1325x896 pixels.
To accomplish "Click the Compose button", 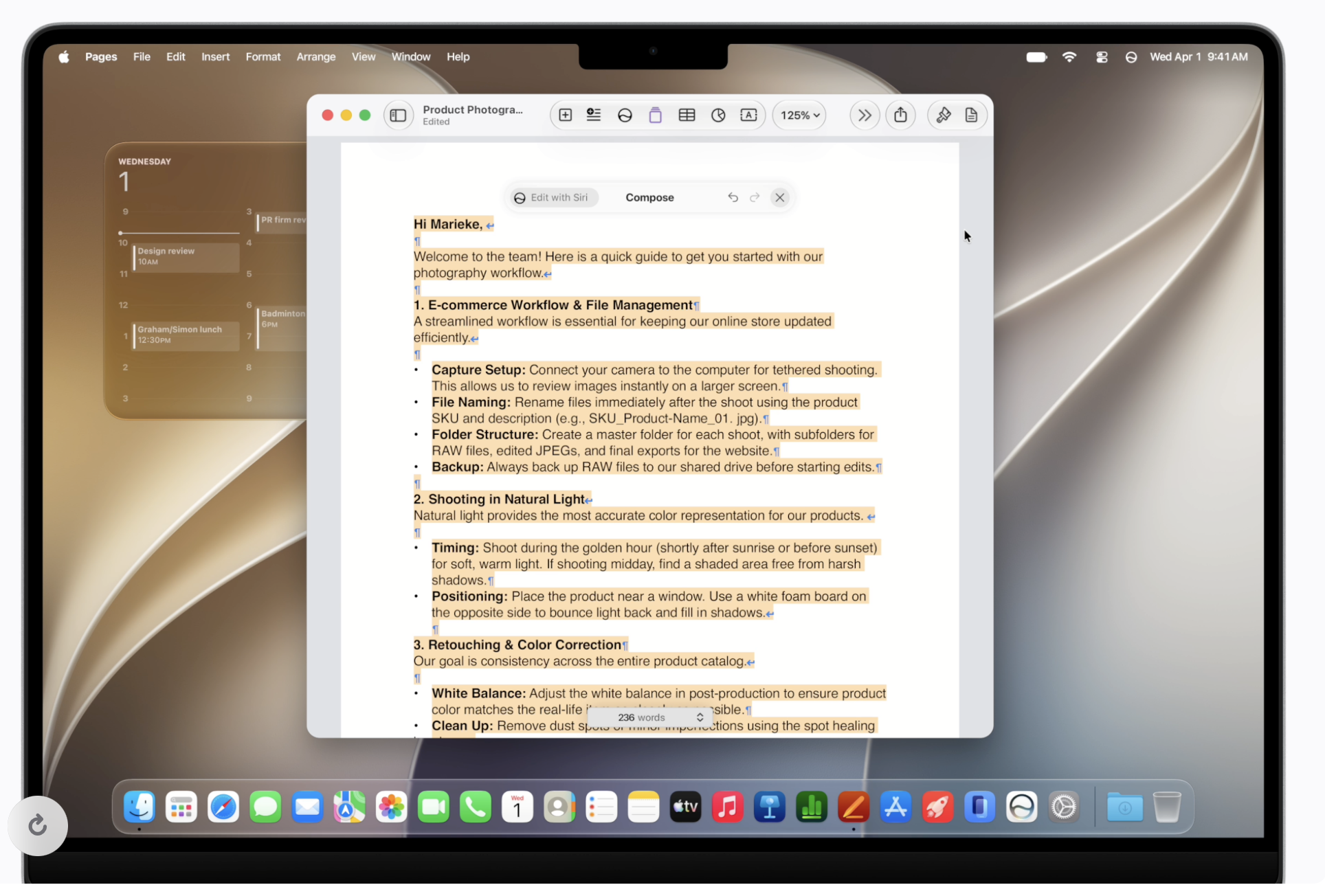I will coord(649,198).
